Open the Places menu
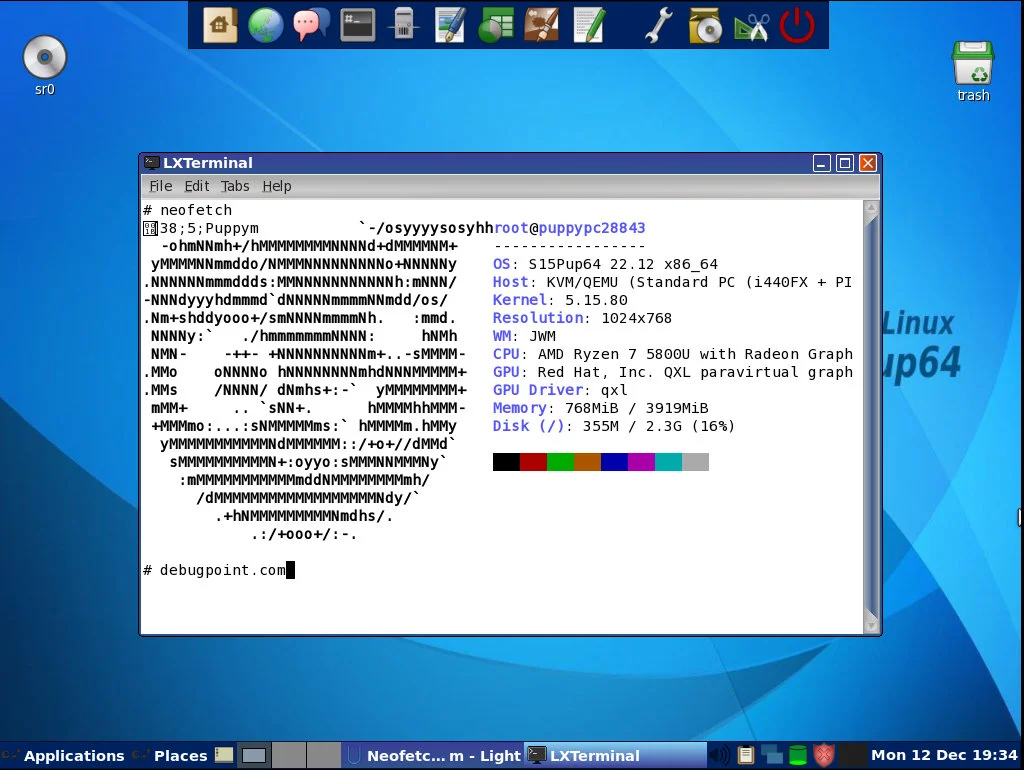 pos(170,756)
